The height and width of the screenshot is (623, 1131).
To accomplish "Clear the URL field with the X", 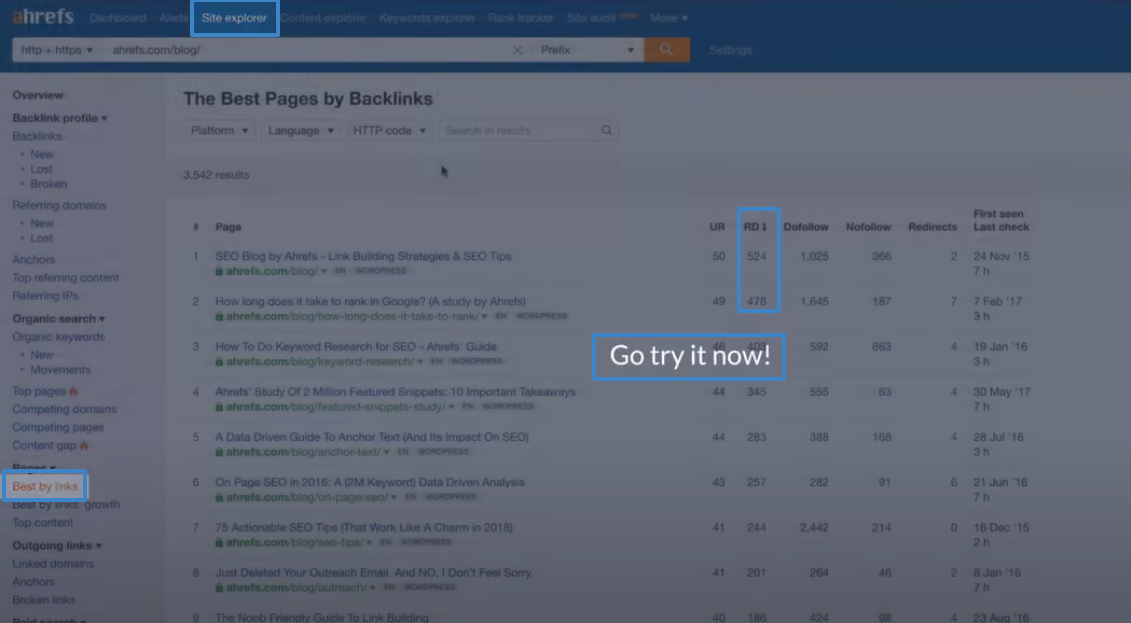I will 517,50.
